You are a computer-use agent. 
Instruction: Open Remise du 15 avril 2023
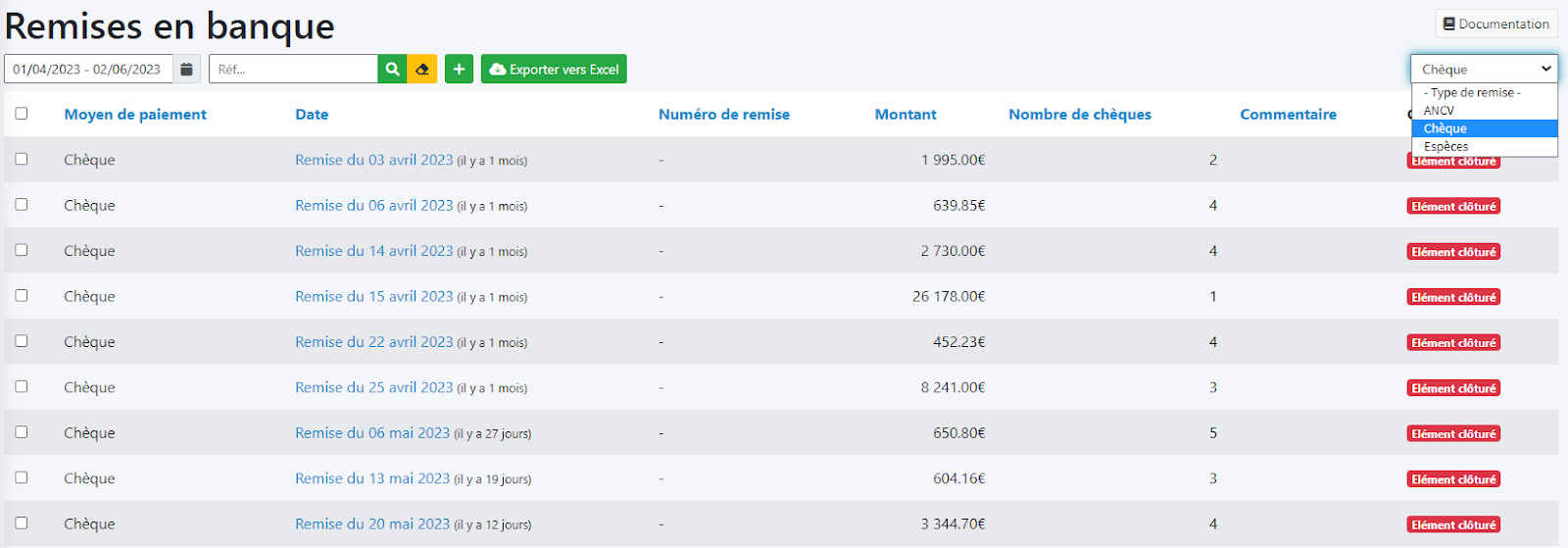pos(373,296)
